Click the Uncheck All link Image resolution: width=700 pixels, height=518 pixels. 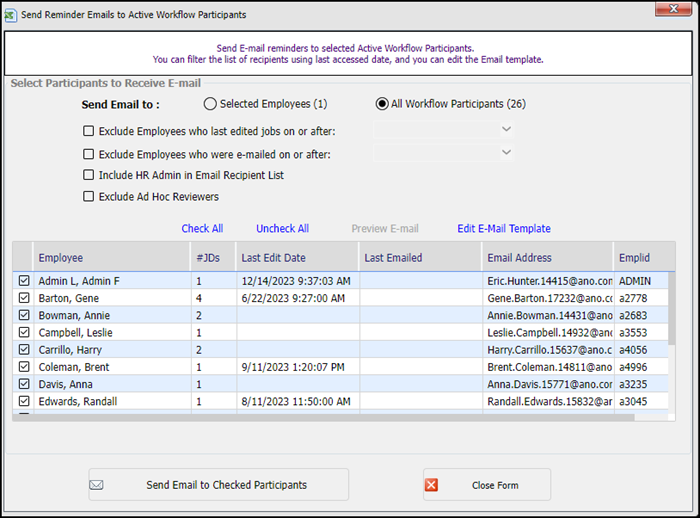coord(282,229)
